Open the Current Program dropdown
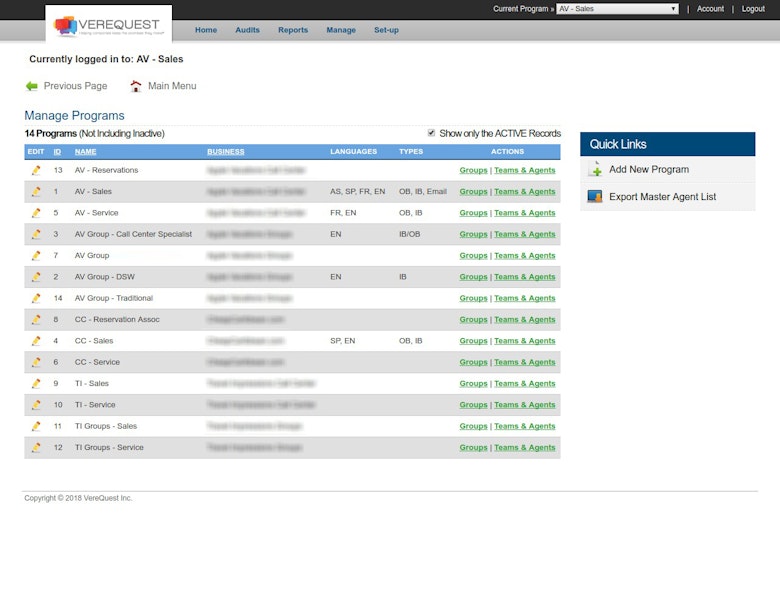 tap(617, 9)
